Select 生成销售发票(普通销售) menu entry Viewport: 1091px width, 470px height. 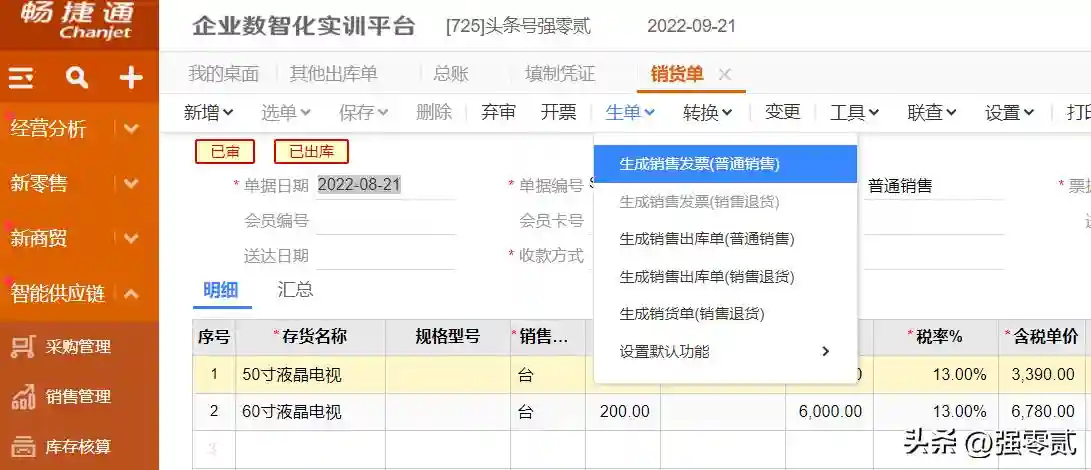(699, 164)
